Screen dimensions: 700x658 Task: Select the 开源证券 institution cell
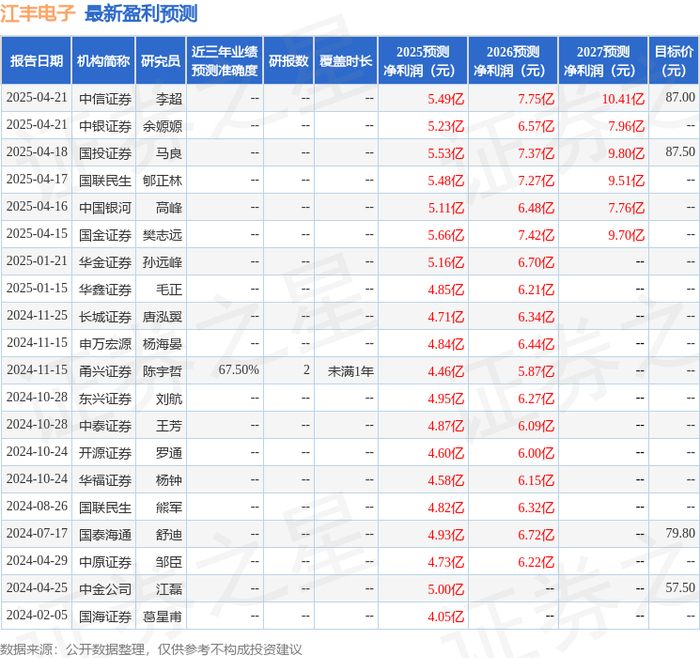coord(105,453)
